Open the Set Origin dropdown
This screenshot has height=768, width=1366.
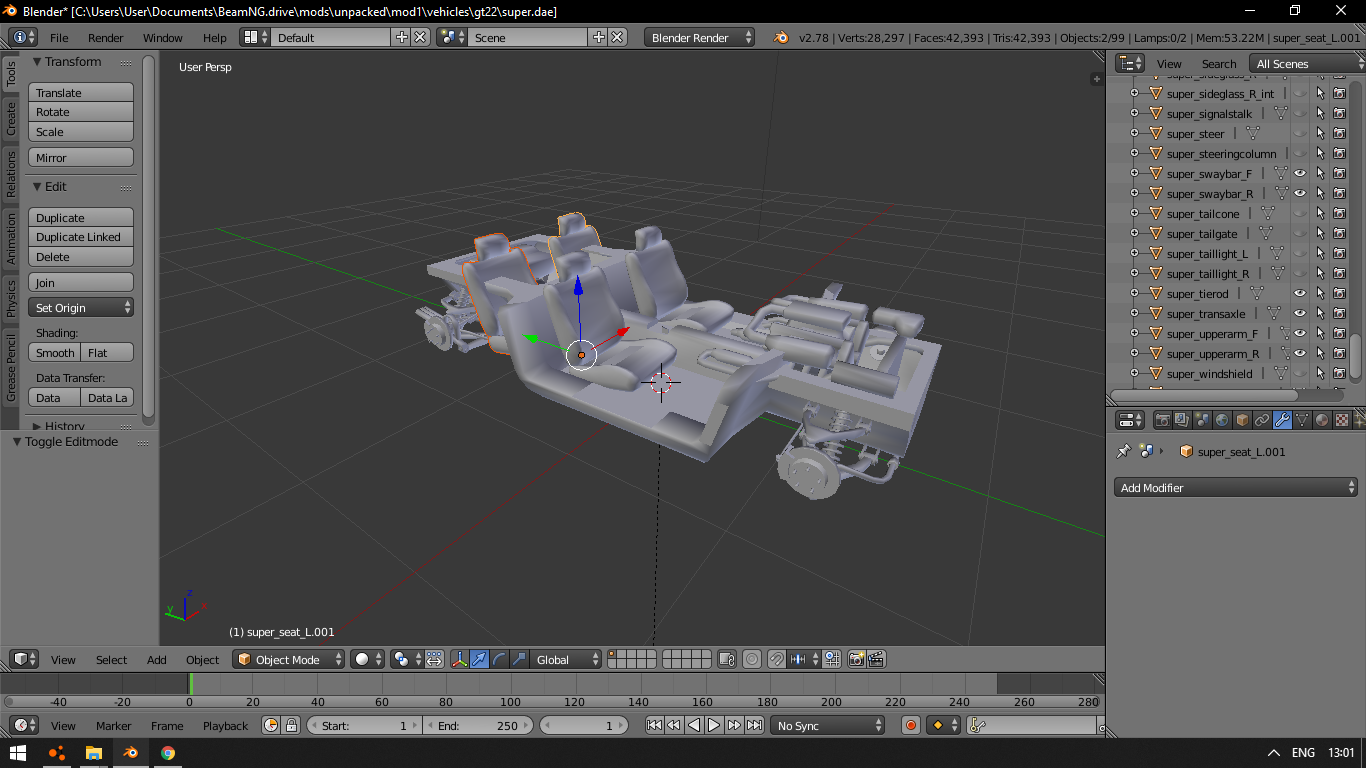(x=81, y=308)
